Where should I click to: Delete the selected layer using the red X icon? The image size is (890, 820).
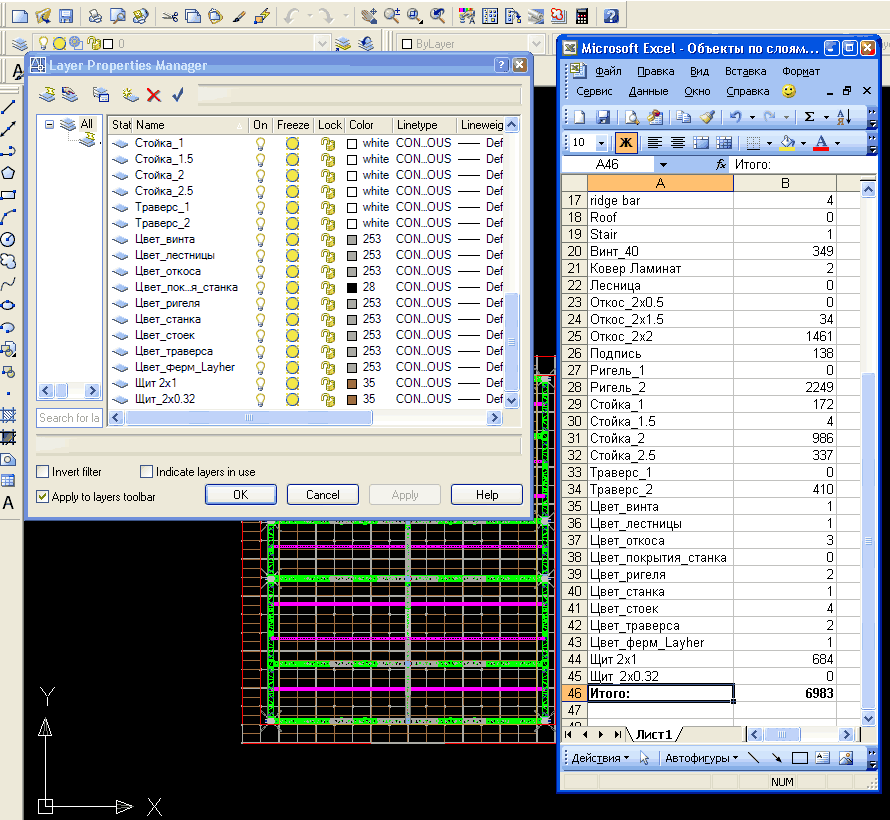[x=153, y=94]
